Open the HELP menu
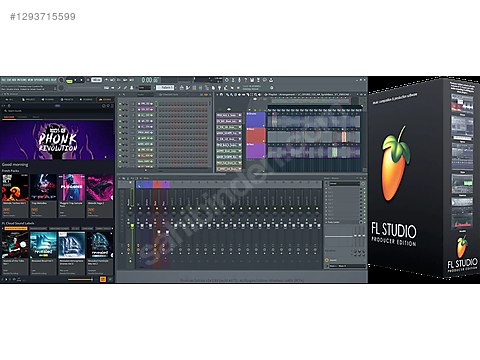The image size is (480, 360). (x=53, y=80)
